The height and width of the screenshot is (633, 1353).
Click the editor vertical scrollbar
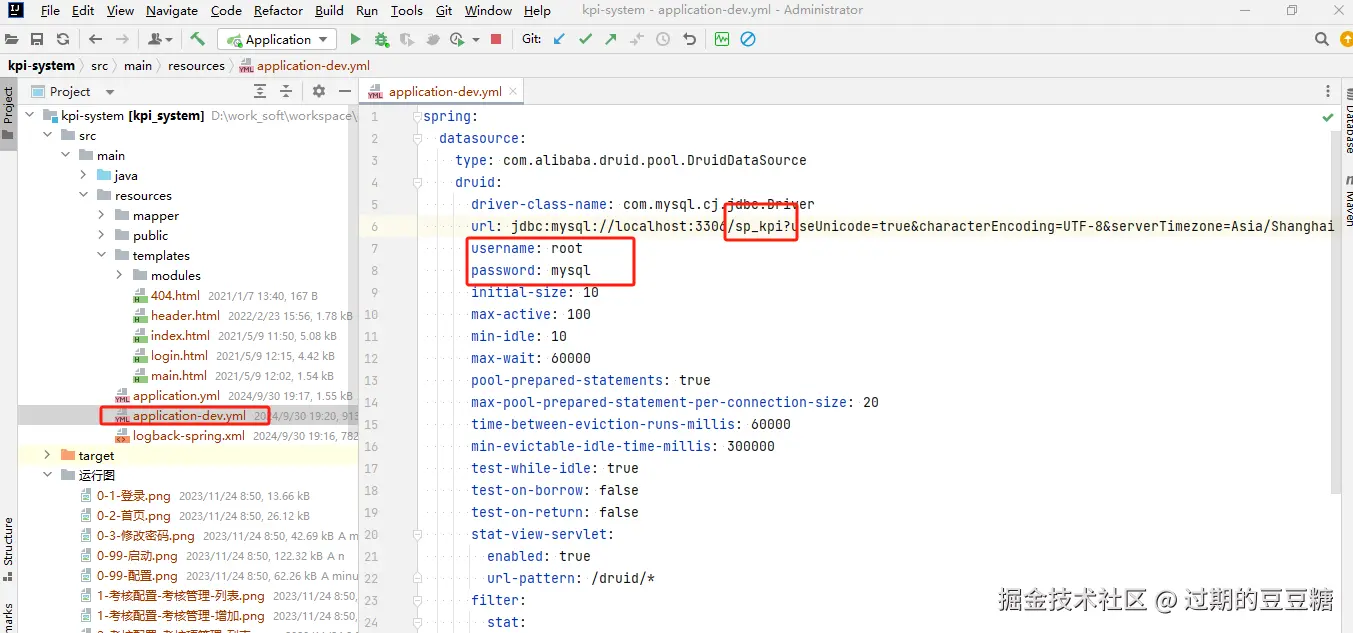click(1335, 310)
